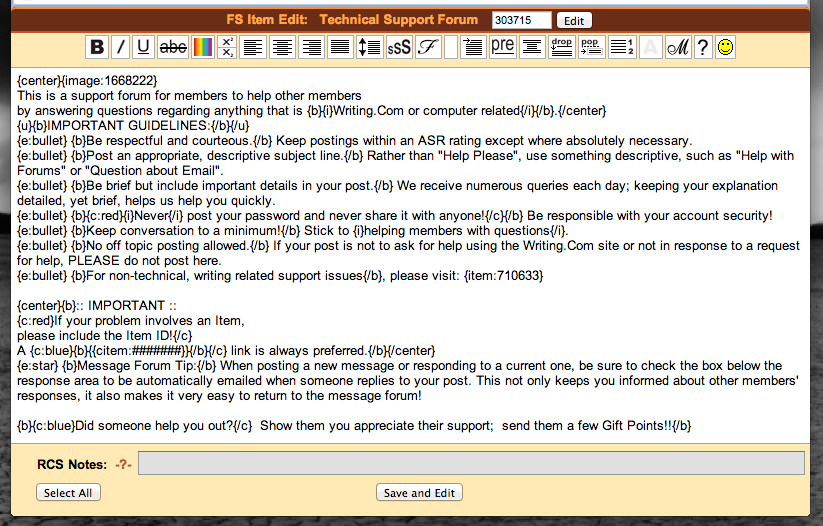Center align the text
This screenshot has width=823, height=526.
(x=283, y=47)
